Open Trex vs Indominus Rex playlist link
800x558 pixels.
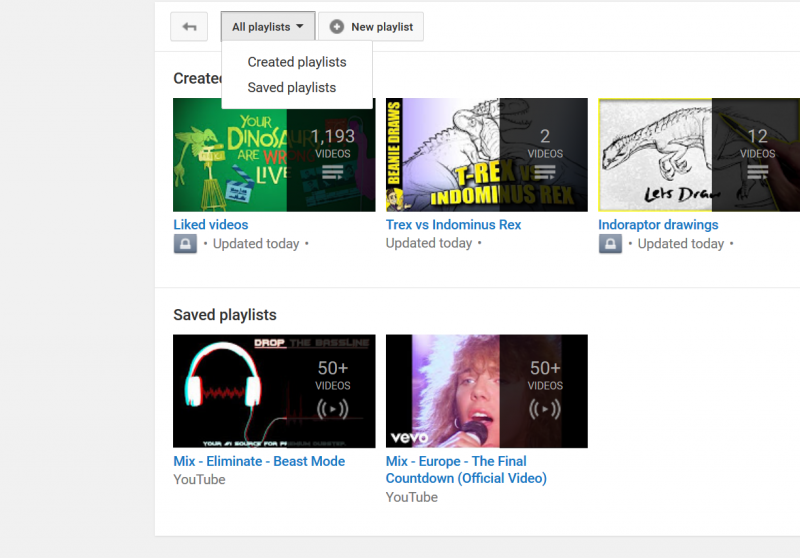click(453, 225)
